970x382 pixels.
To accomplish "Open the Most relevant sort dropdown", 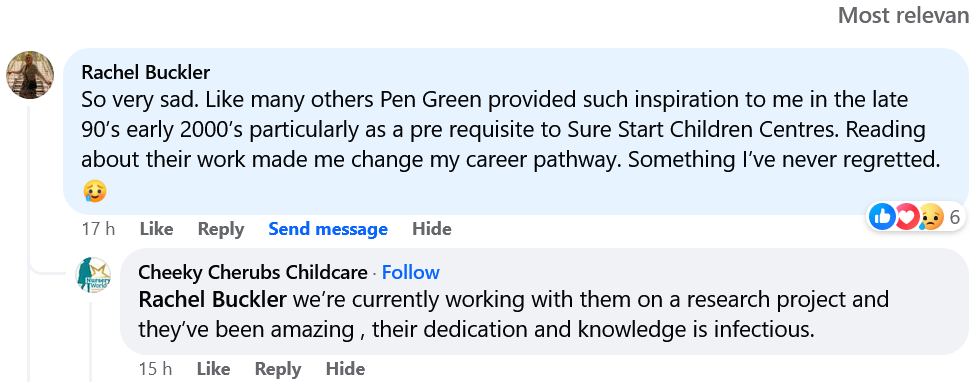I will (904, 15).
